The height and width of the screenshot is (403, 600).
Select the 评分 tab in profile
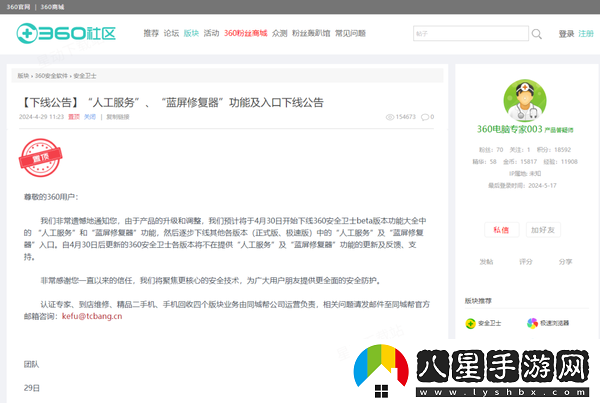(x=526, y=262)
